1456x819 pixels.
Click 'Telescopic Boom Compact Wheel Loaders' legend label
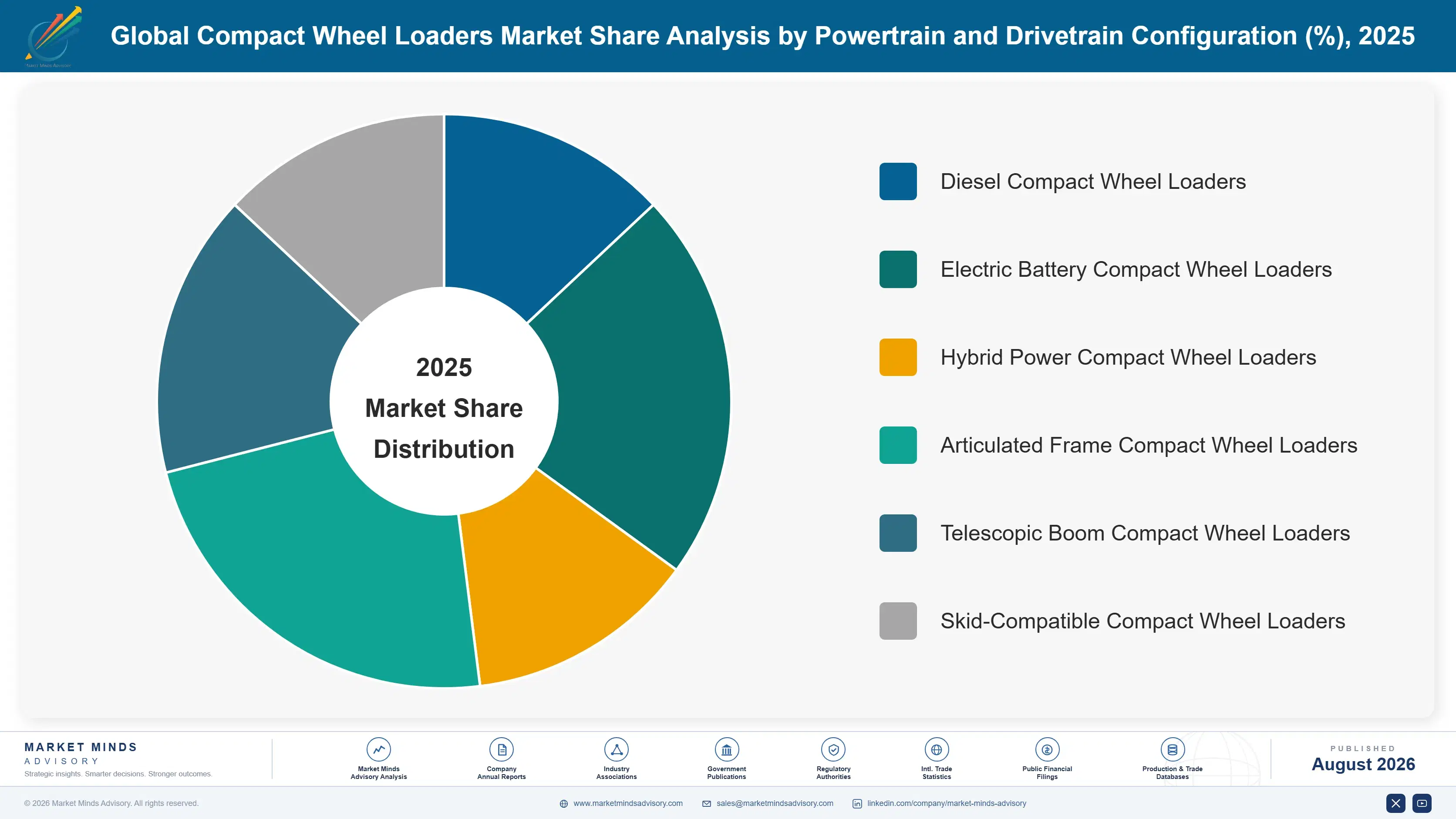click(1145, 533)
